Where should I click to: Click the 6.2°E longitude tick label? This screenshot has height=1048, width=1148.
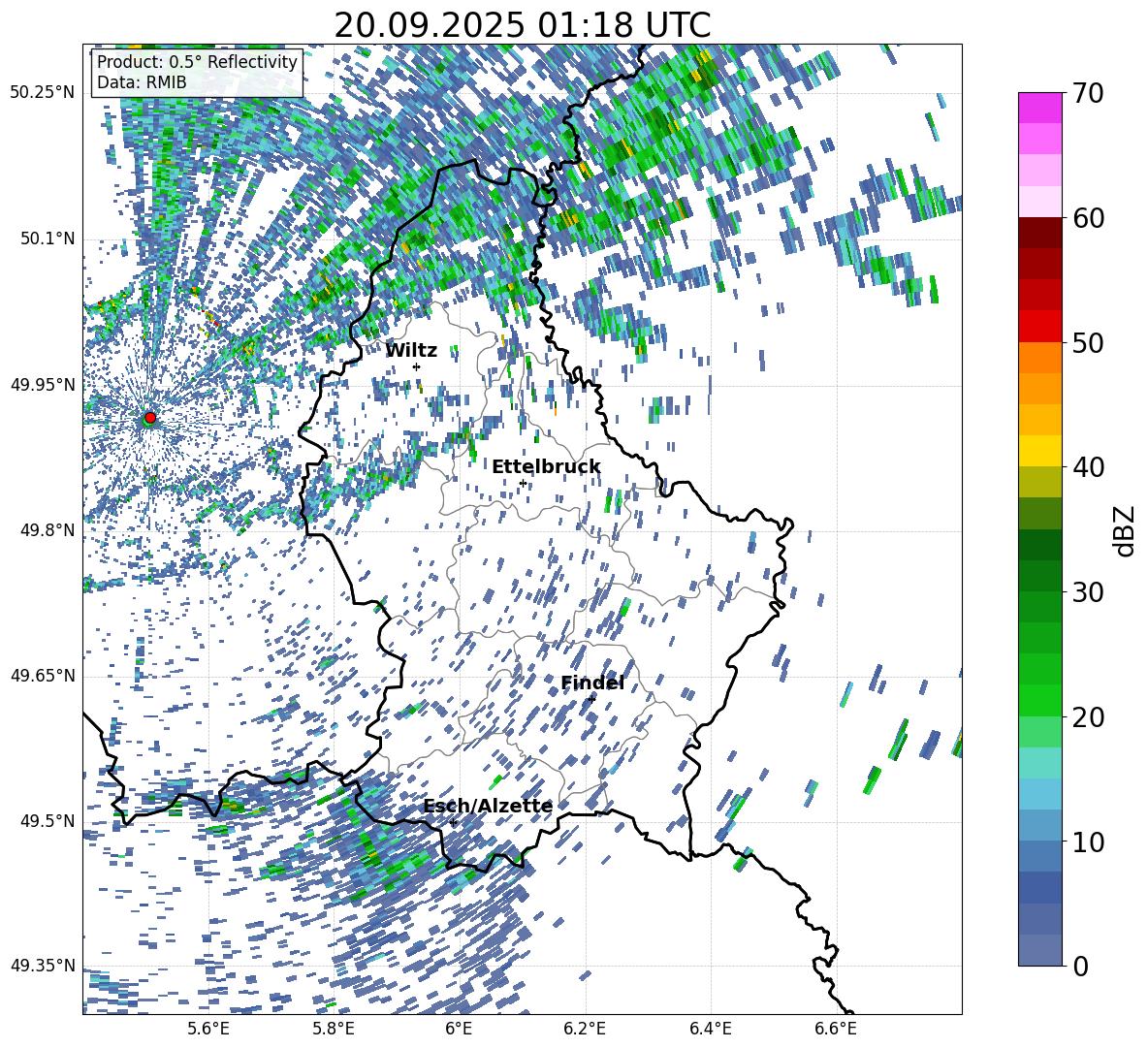click(x=585, y=1029)
